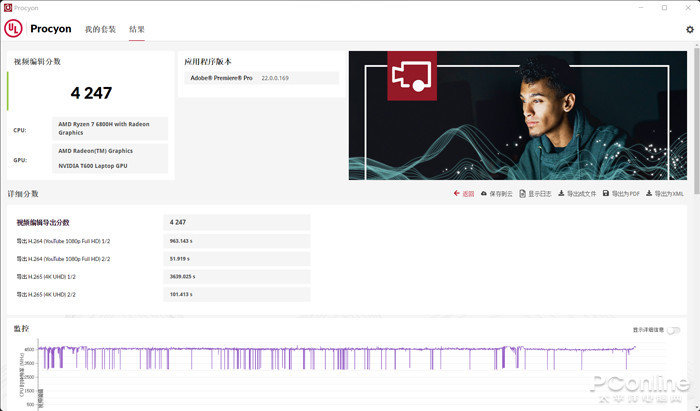Show the log via 显示日志
700x411 pixels.
pos(535,194)
